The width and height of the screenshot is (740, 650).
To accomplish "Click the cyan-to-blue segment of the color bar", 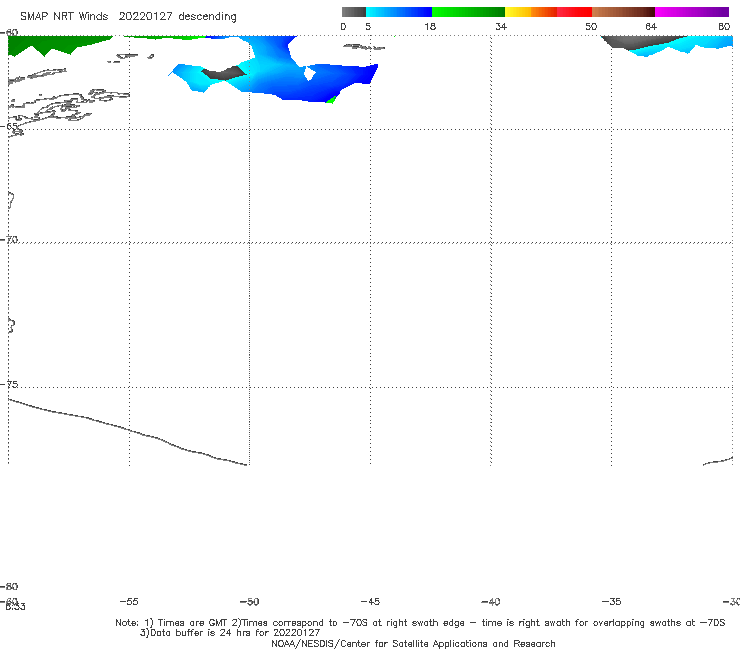I will [x=399, y=12].
